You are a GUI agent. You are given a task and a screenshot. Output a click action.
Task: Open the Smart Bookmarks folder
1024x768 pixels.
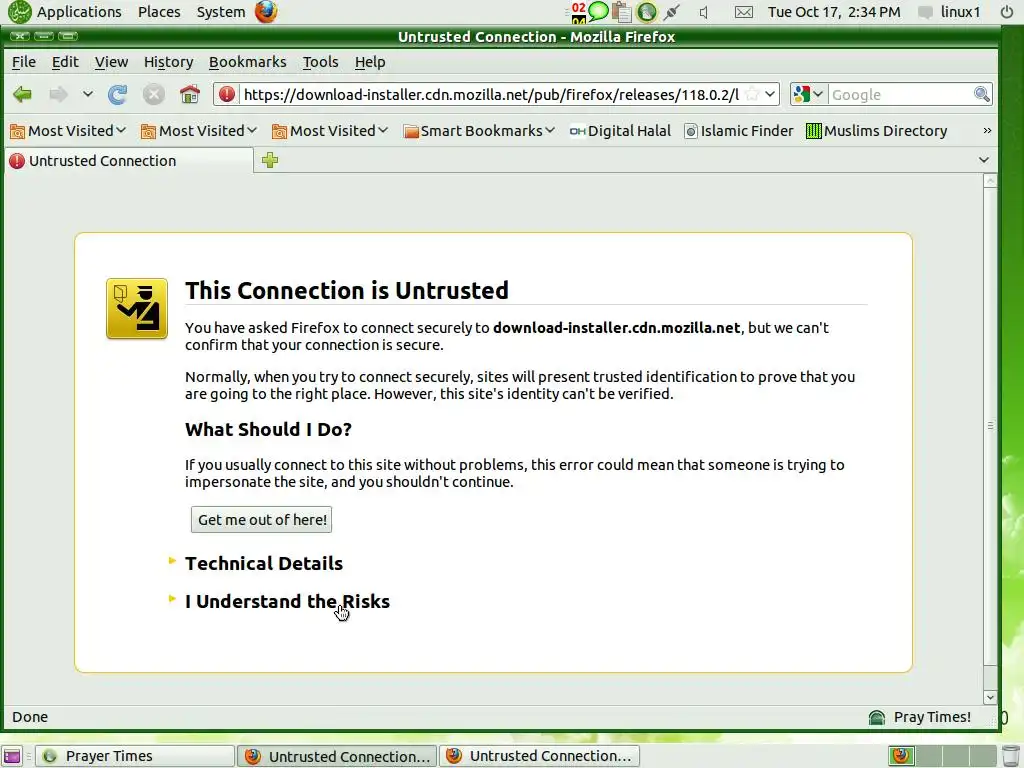[x=479, y=131]
